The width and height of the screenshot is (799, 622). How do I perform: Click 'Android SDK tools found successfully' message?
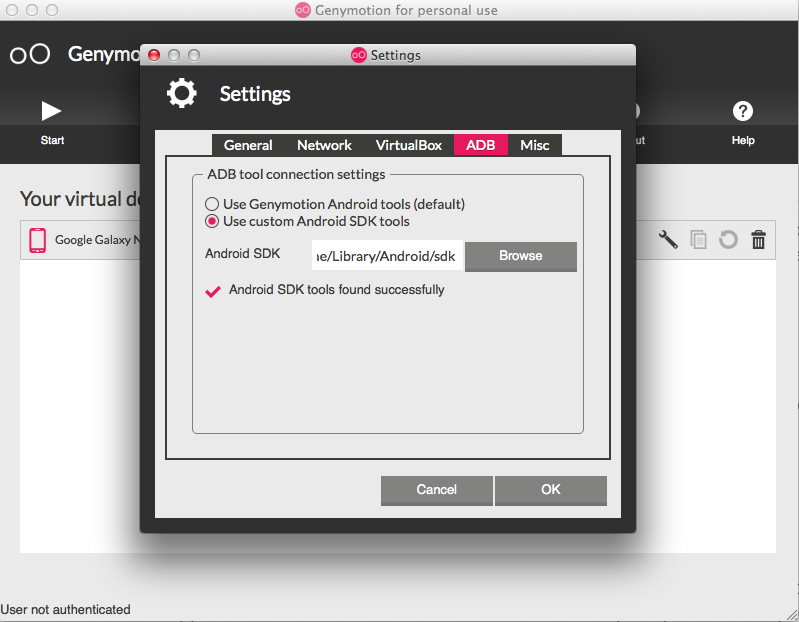[x=336, y=290]
